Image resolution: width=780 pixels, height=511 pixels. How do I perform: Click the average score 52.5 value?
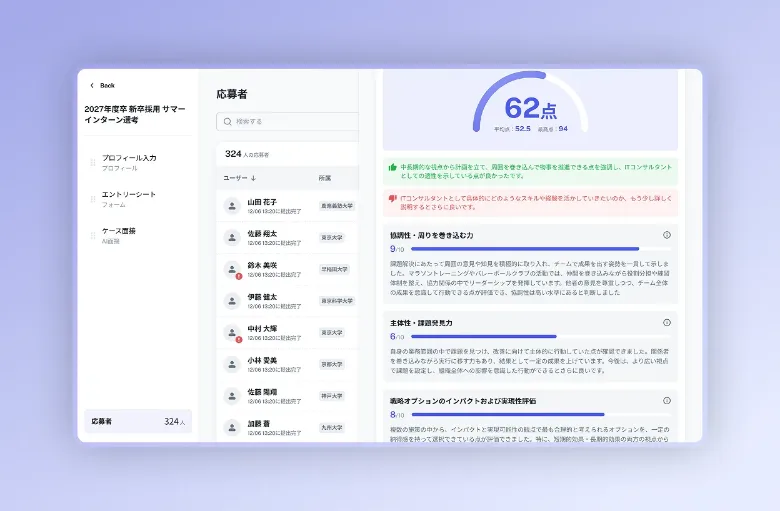click(x=523, y=128)
